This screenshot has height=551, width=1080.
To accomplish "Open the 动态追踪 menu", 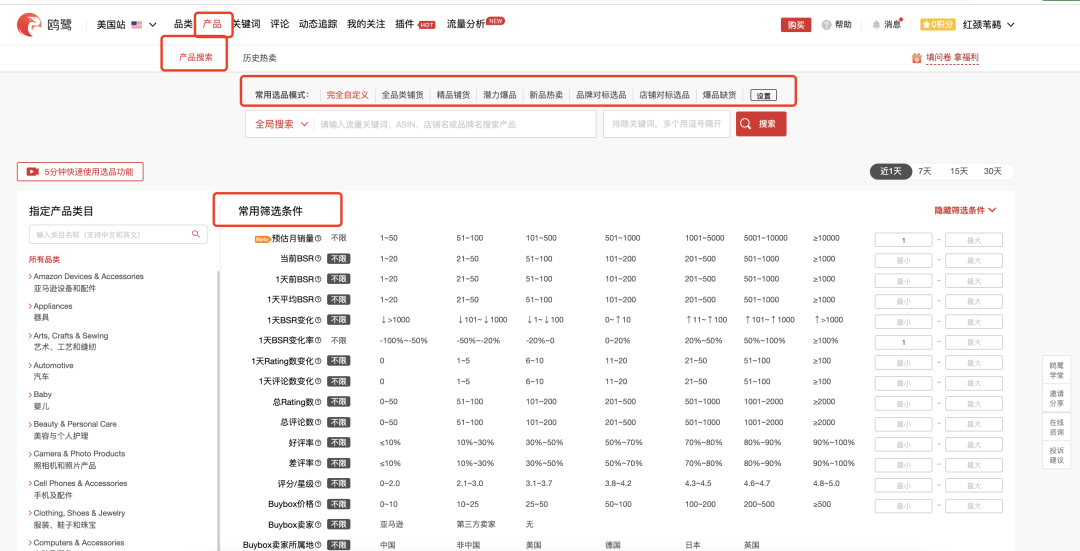I will [x=318, y=24].
